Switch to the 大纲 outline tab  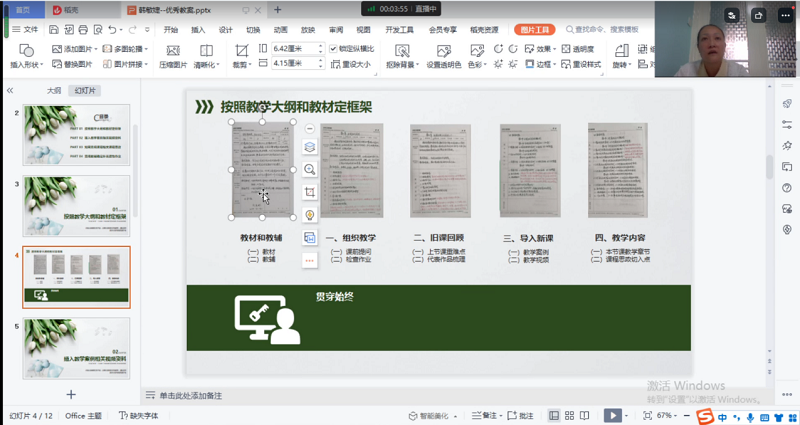[53, 90]
